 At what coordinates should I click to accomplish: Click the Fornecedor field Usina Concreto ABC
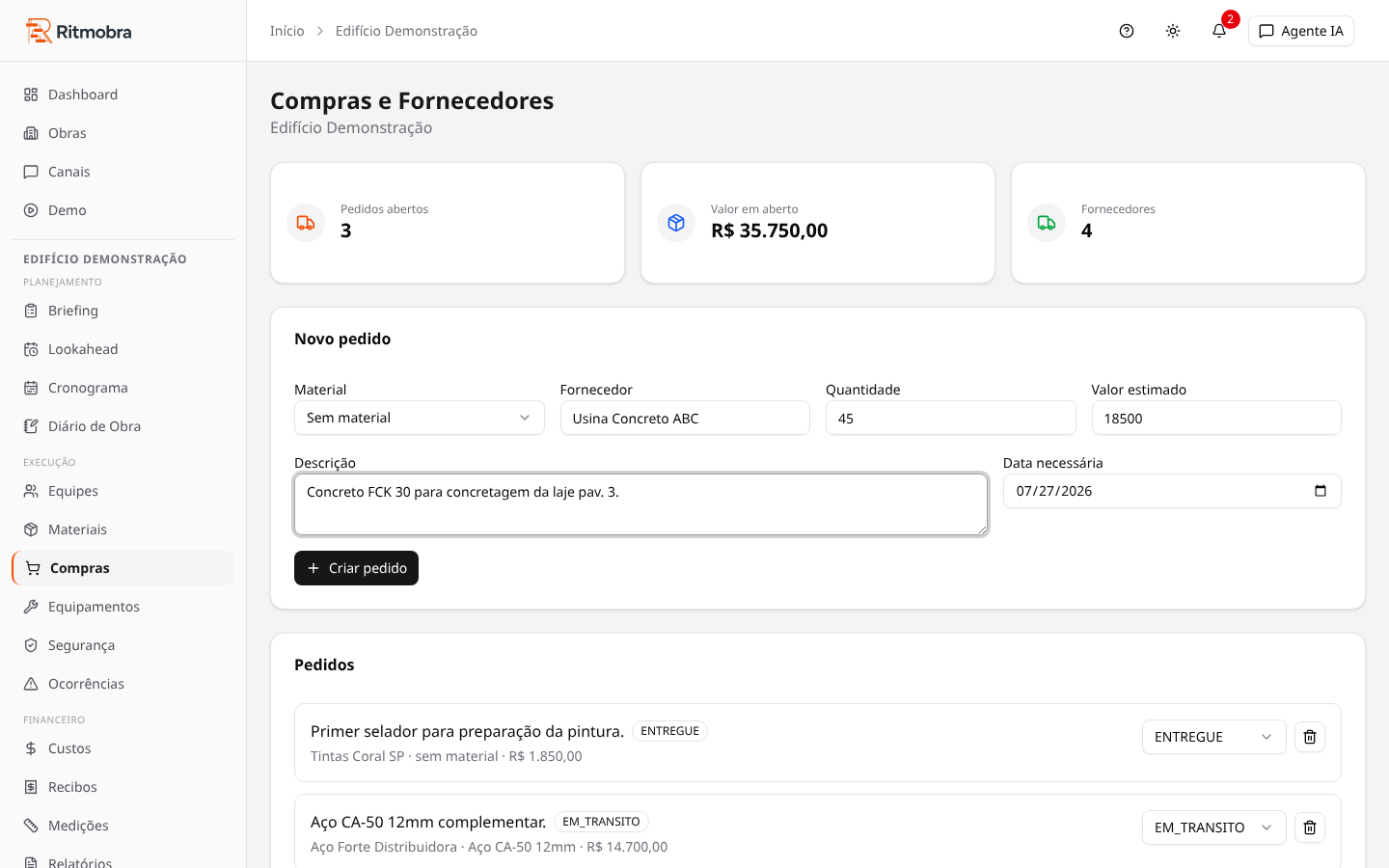pyautogui.click(x=685, y=418)
